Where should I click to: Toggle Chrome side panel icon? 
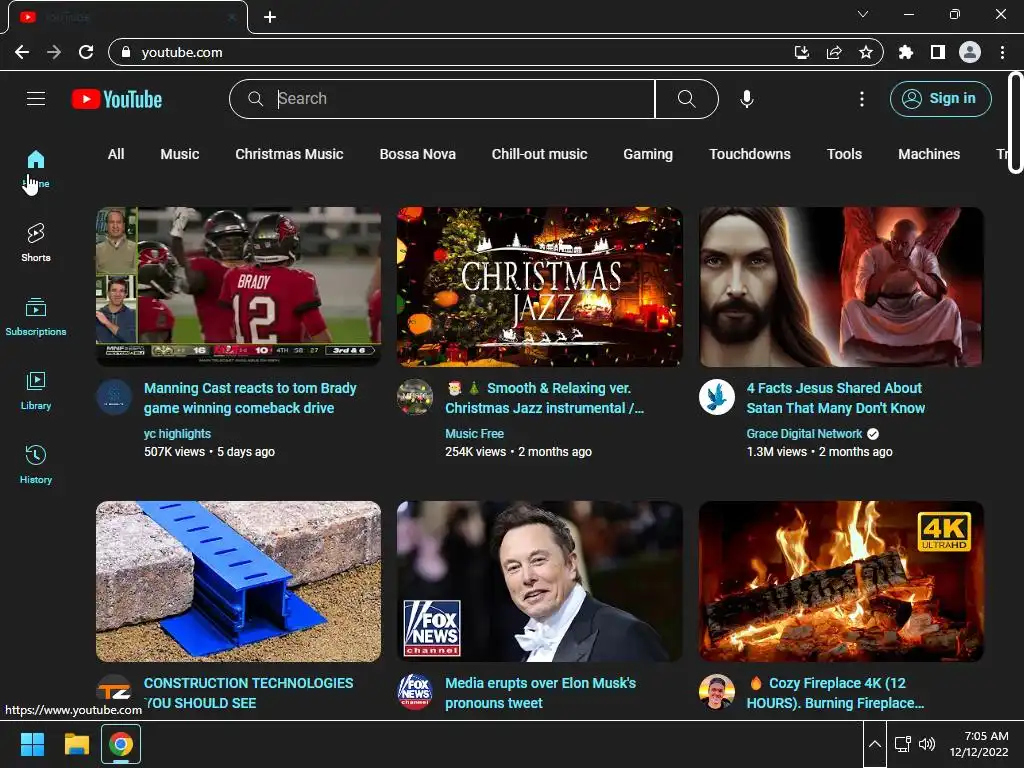pos(938,52)
